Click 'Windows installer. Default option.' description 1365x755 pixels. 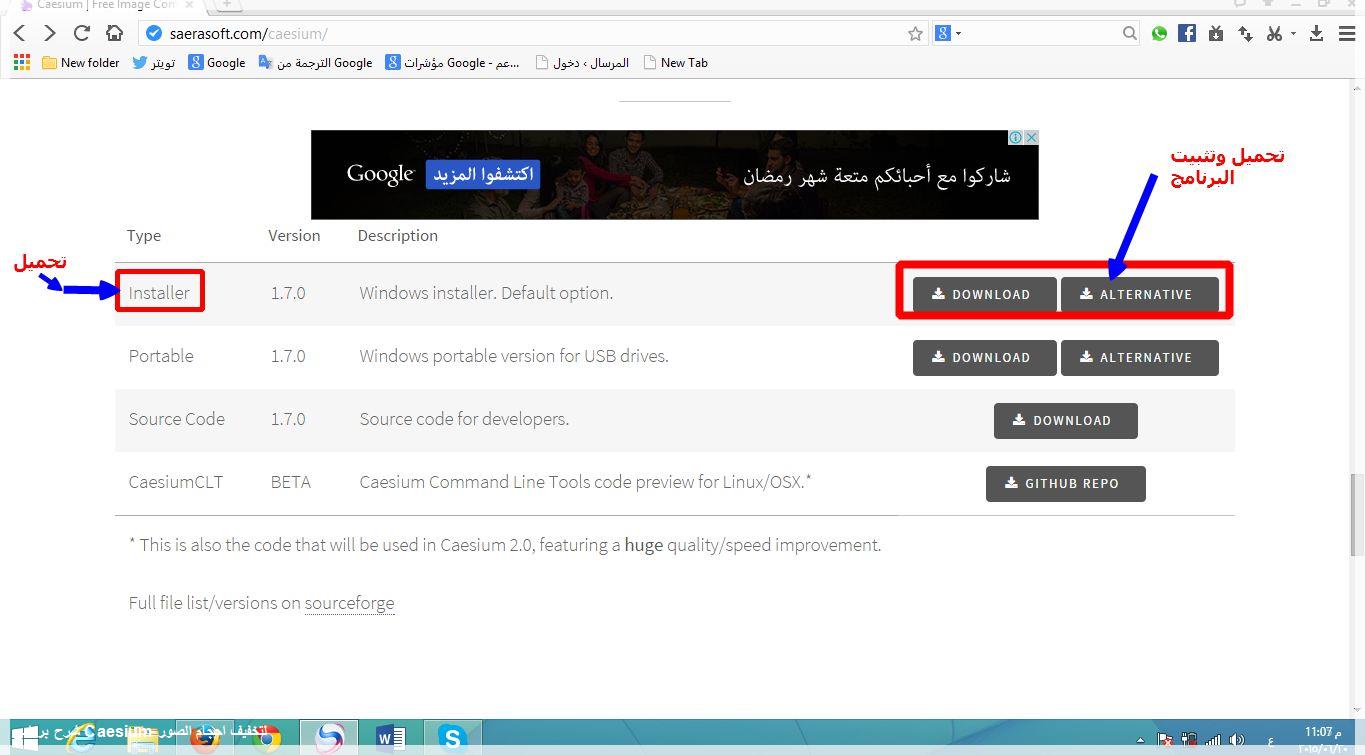coord(486,293)
